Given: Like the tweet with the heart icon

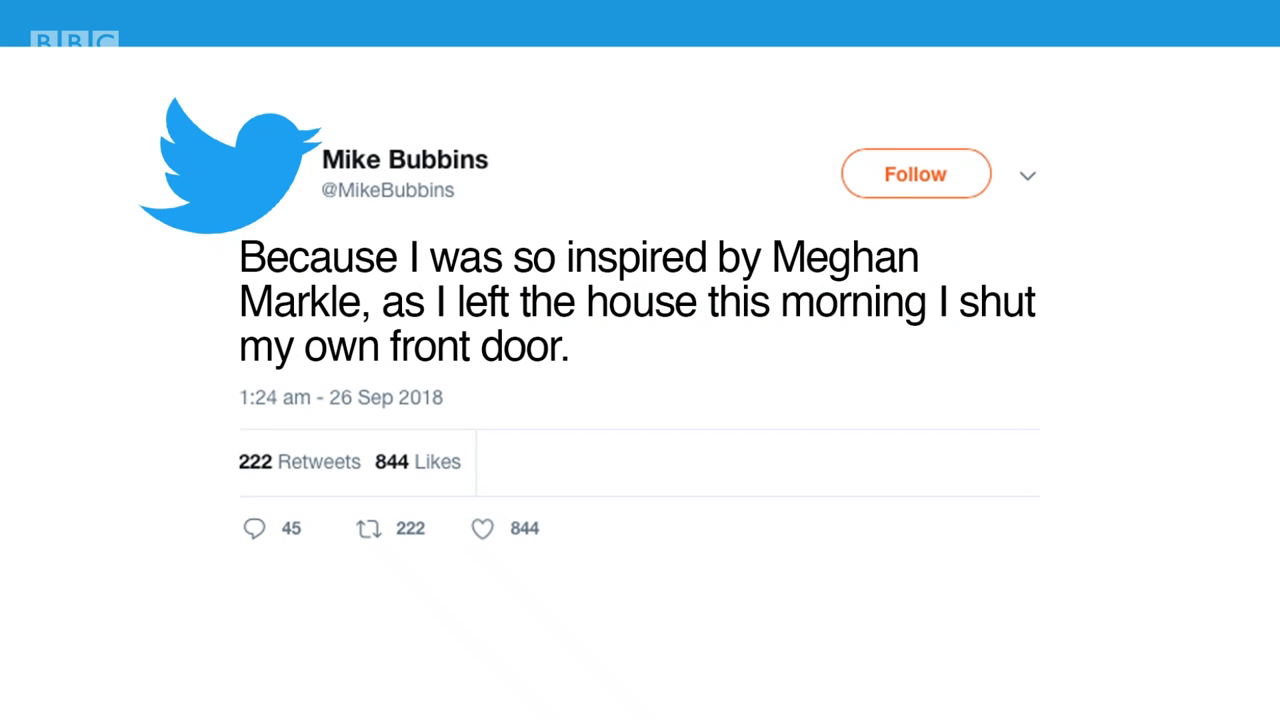Looking at the screenshot, I should [x=483, y=529].
